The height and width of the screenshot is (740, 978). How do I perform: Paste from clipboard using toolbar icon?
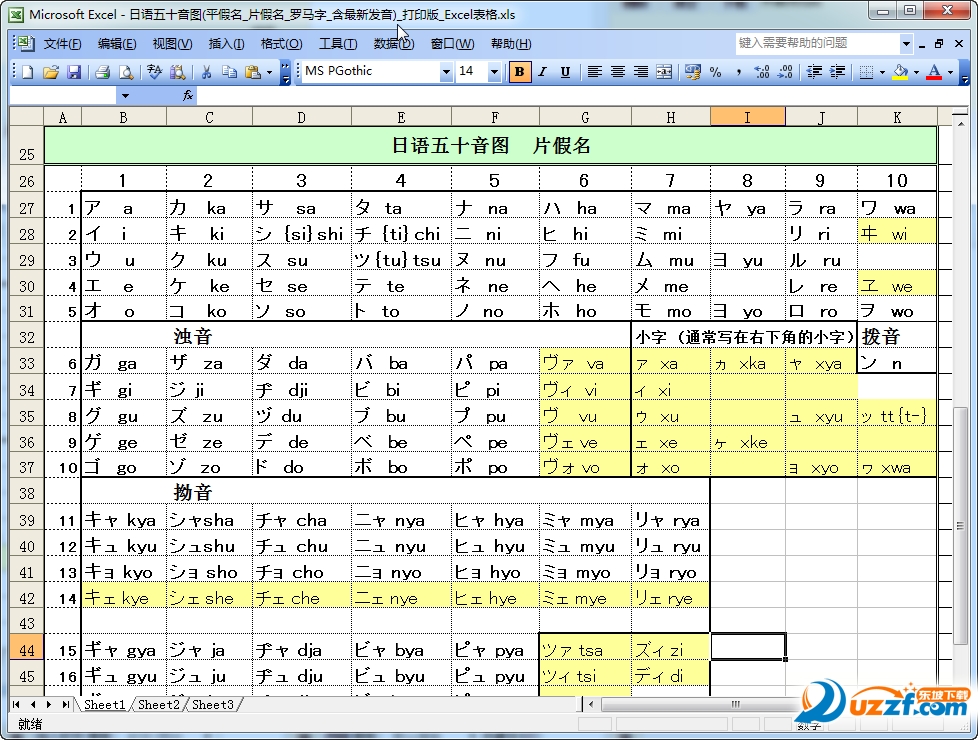click(253, 72)
